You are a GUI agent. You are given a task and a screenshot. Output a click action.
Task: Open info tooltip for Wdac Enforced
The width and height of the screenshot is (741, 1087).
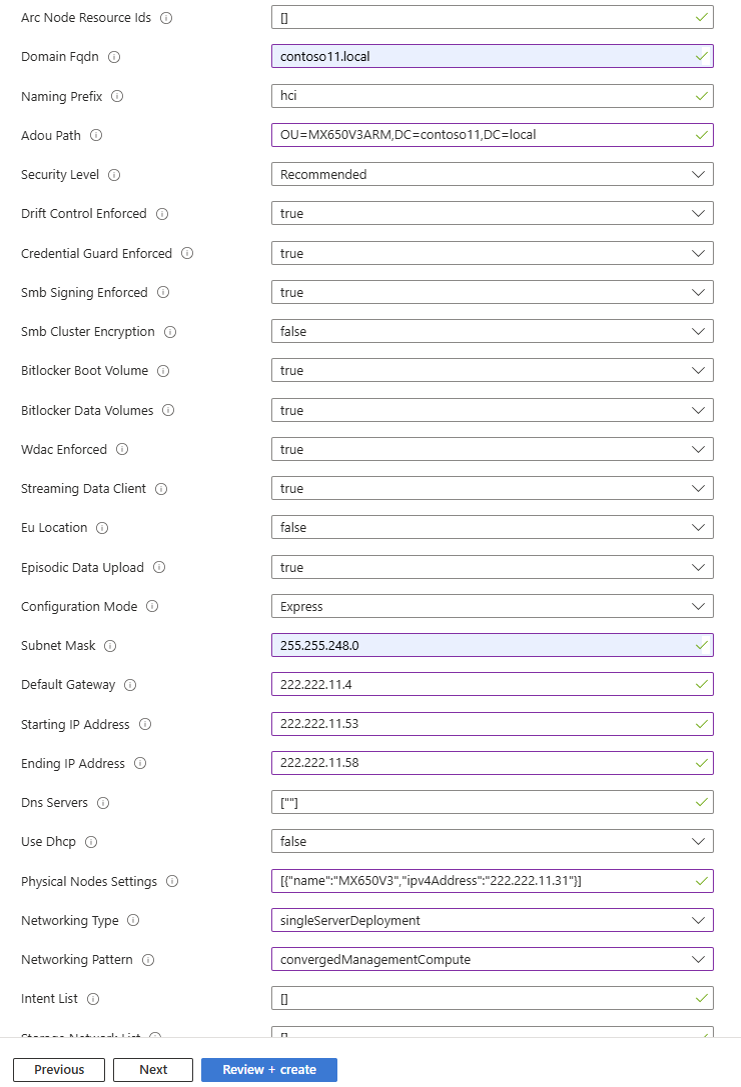122,449
